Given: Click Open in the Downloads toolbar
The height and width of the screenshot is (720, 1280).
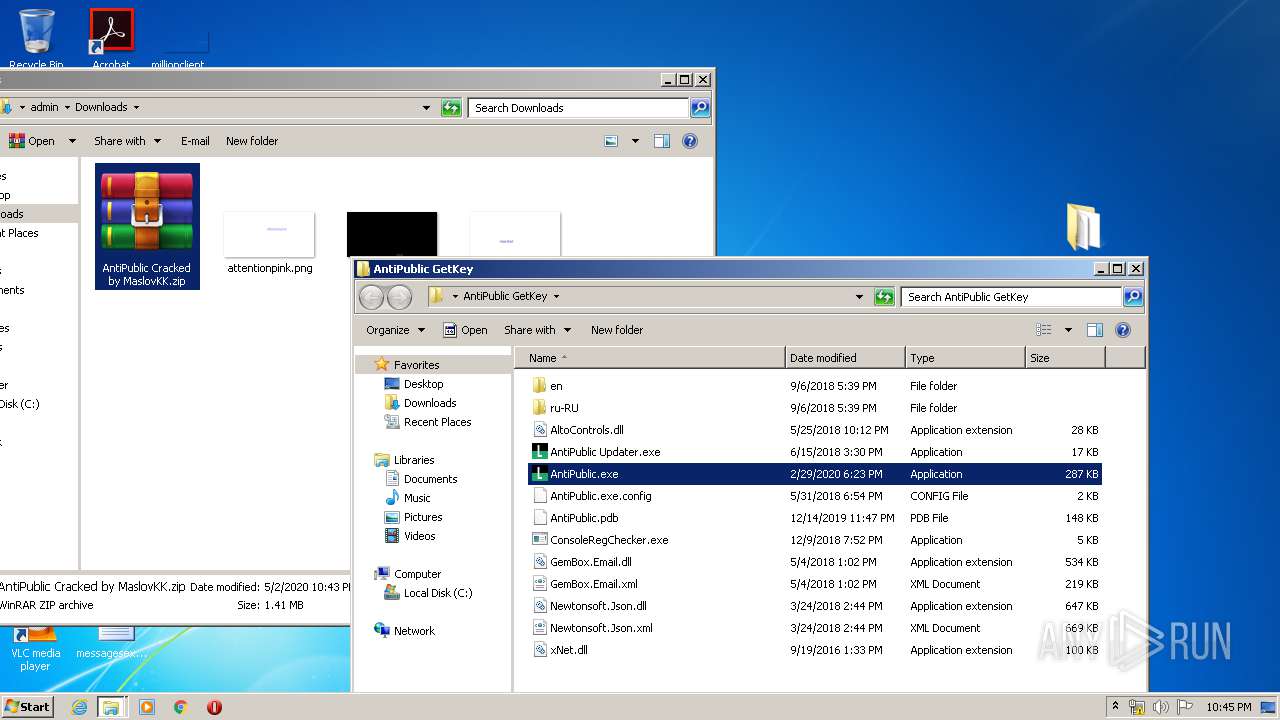Looking at the screenshot, I should click(32, 141).
